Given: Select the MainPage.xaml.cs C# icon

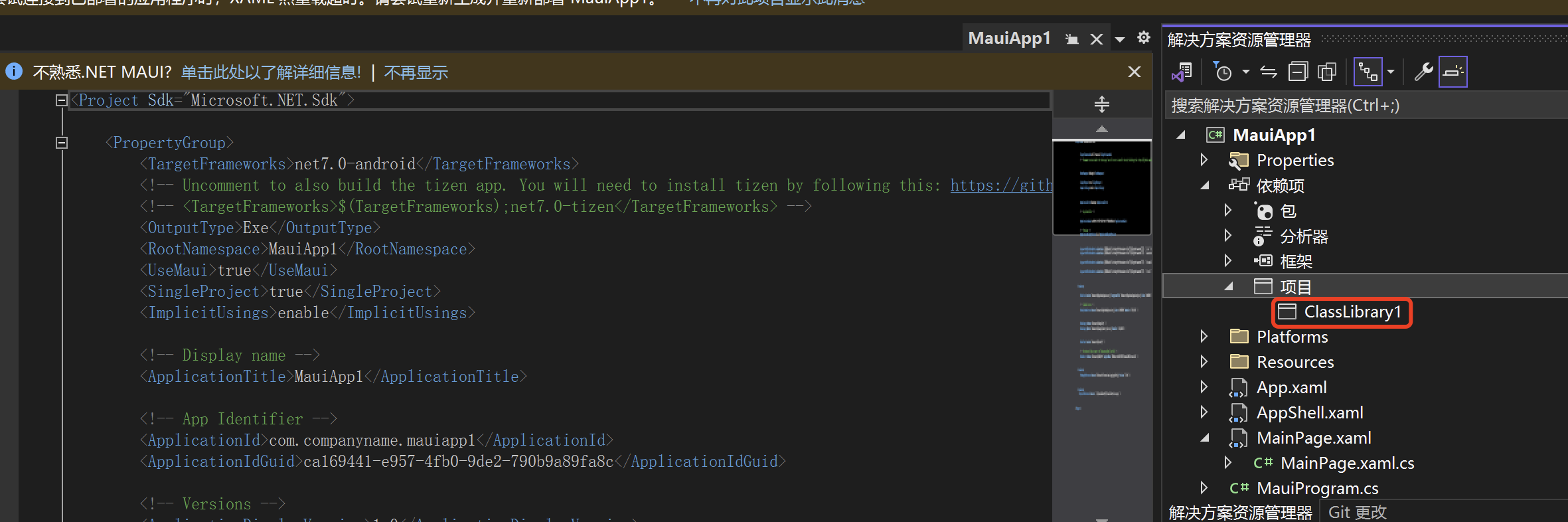Looking at the screenshot, I should pyautogui.click(x=1263, y=463).
